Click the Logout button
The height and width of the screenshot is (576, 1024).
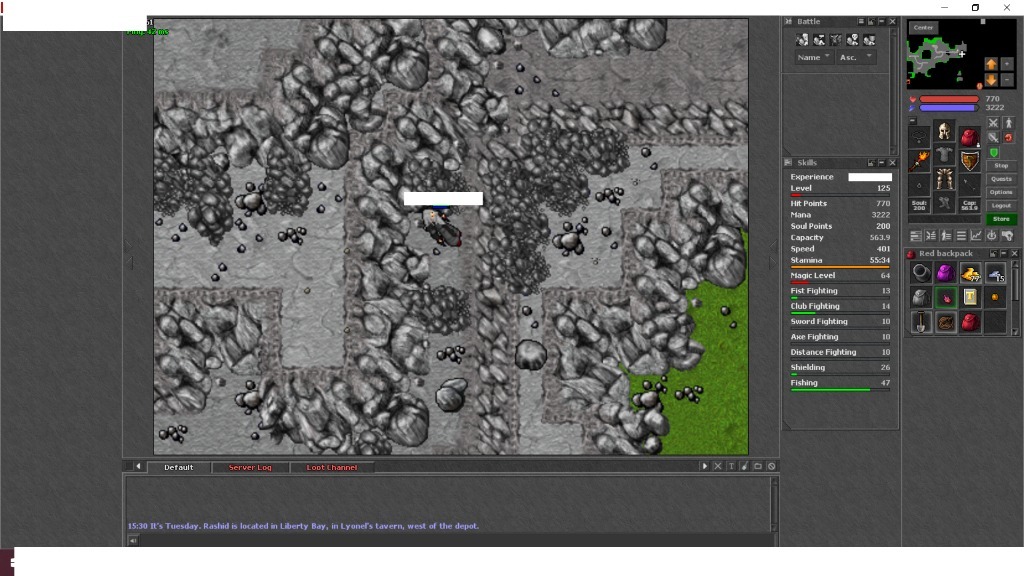point(1001,205)
